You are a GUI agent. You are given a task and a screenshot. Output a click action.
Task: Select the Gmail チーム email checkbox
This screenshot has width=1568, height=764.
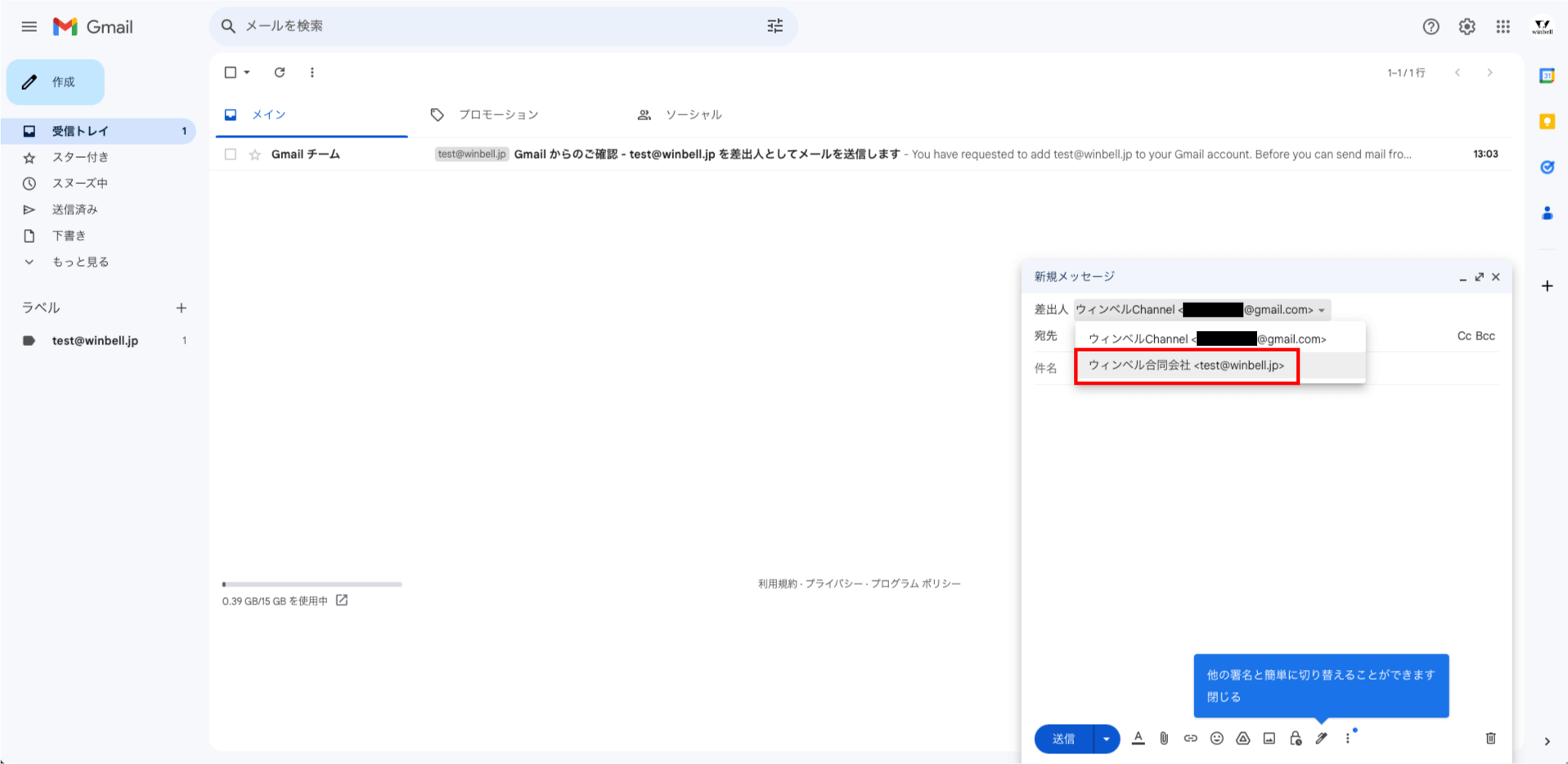(230, 154)
